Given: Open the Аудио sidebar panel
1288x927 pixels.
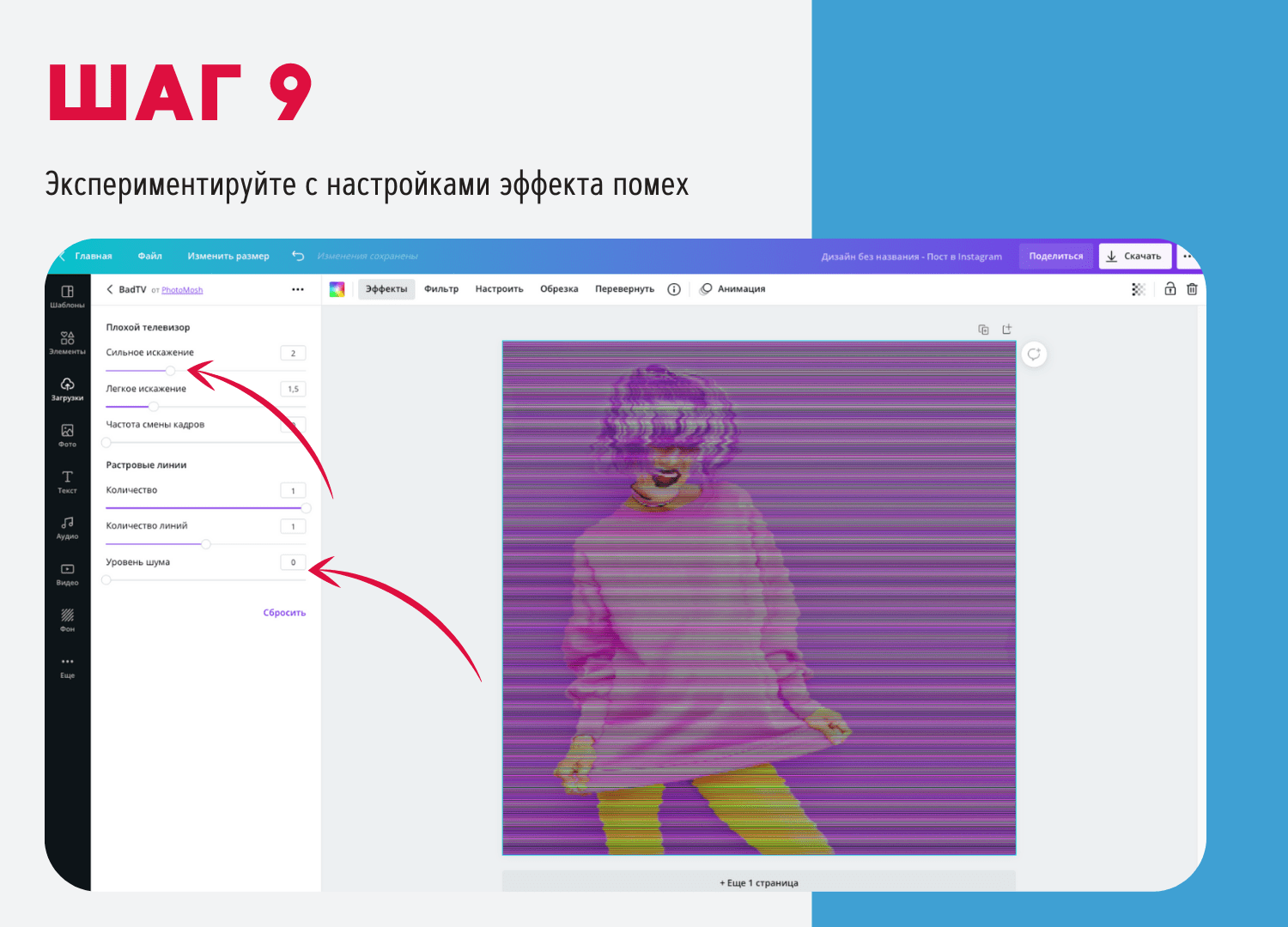Looking at the screenshot, I should click(67, 528).
